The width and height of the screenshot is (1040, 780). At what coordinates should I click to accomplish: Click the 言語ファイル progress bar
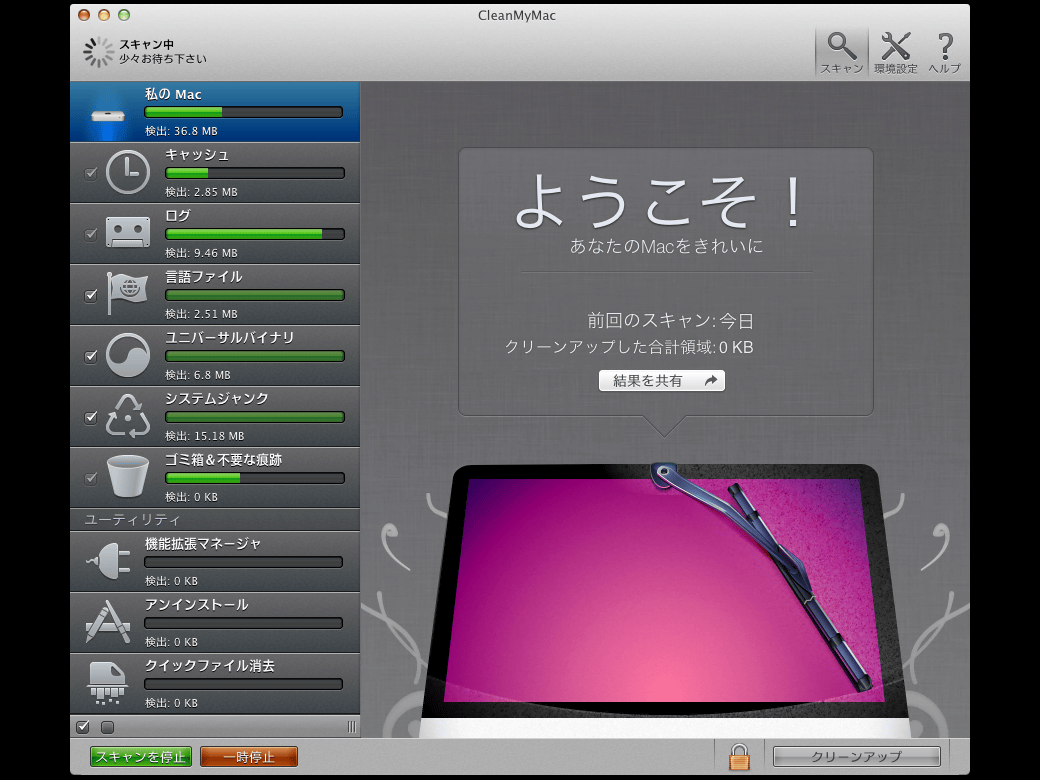255,295
